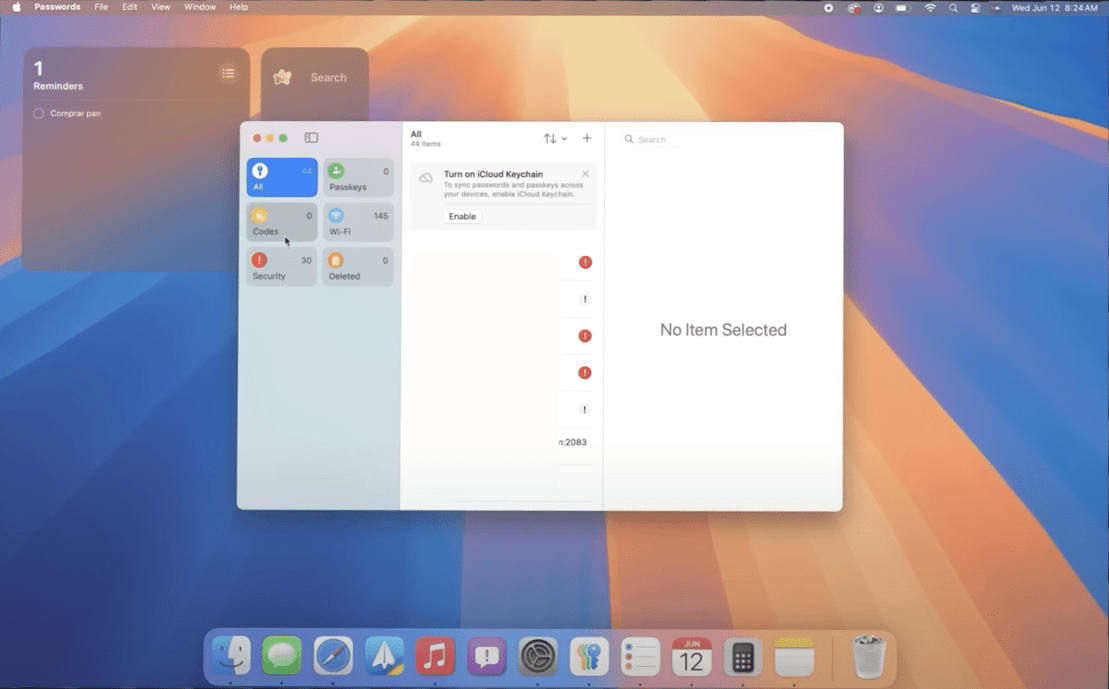
Task: Open the Codes category
Action: (x=281, y=222)
